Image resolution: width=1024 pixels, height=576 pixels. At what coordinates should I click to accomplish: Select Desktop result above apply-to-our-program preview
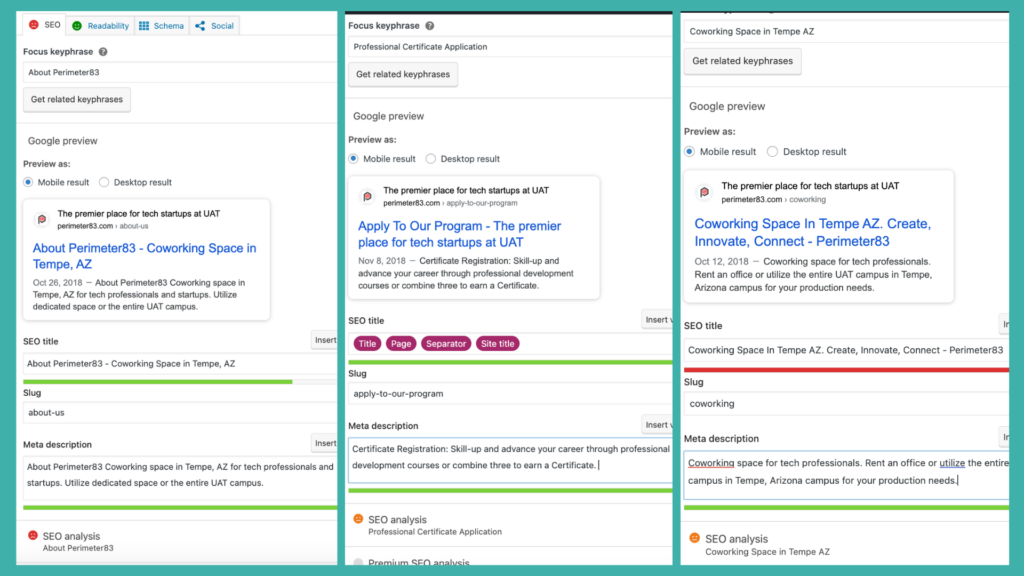click(430, 159)
